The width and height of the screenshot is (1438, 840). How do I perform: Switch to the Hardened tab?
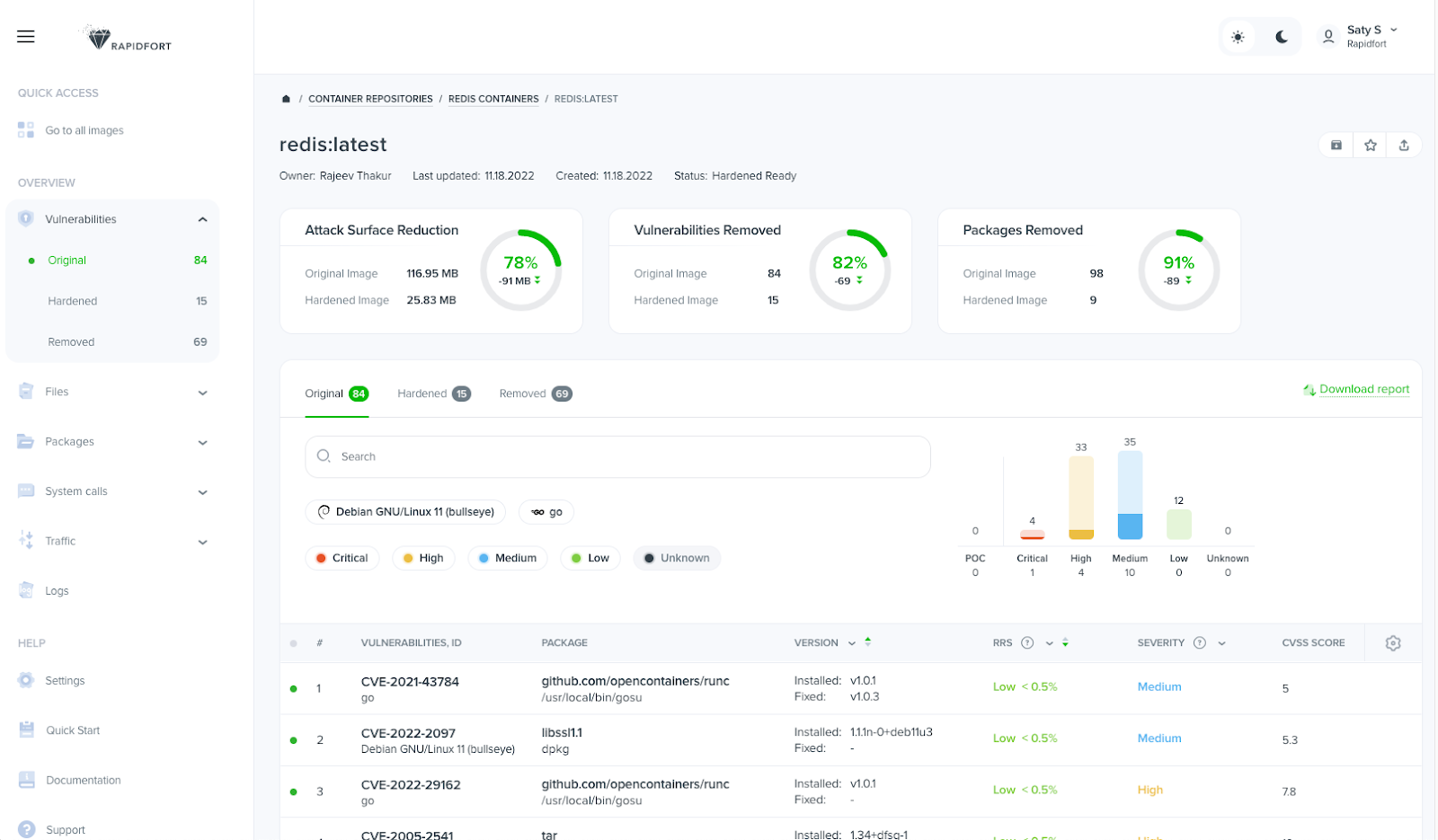[x=434, y=393]
